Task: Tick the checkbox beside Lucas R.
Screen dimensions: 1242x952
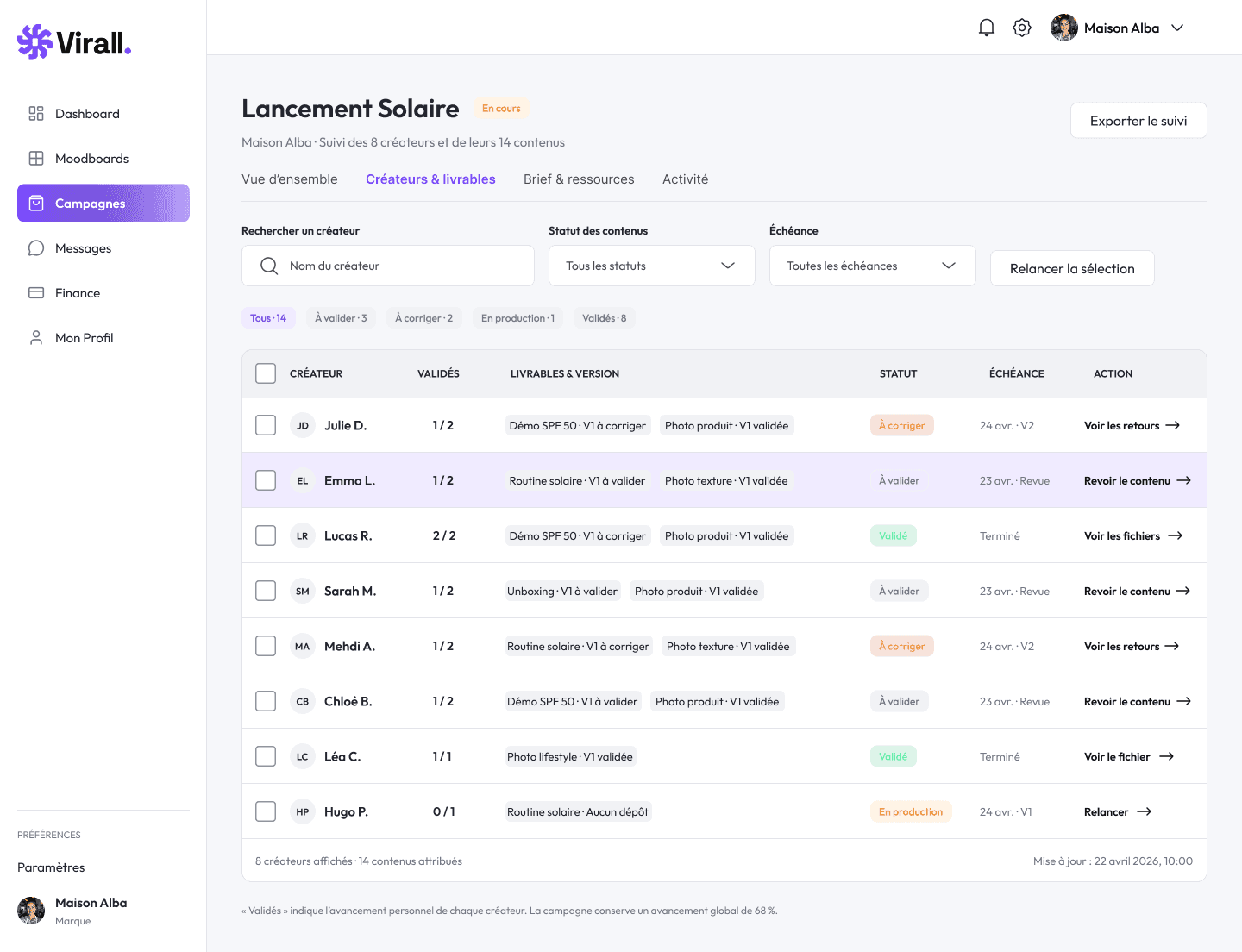Action: coord(266,535)
